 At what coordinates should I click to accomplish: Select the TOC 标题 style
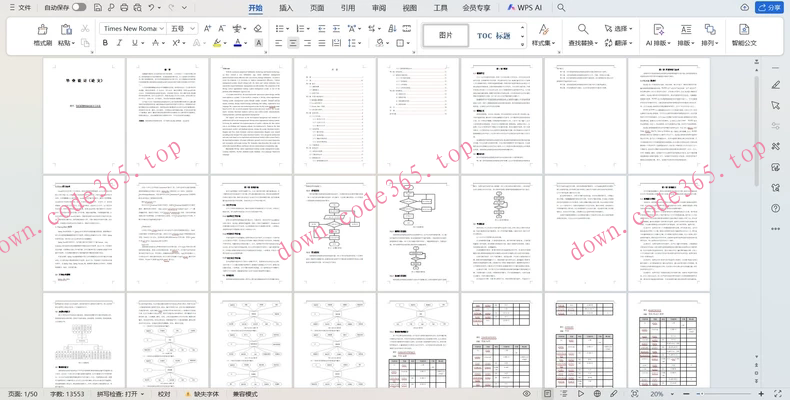(494, 36)
